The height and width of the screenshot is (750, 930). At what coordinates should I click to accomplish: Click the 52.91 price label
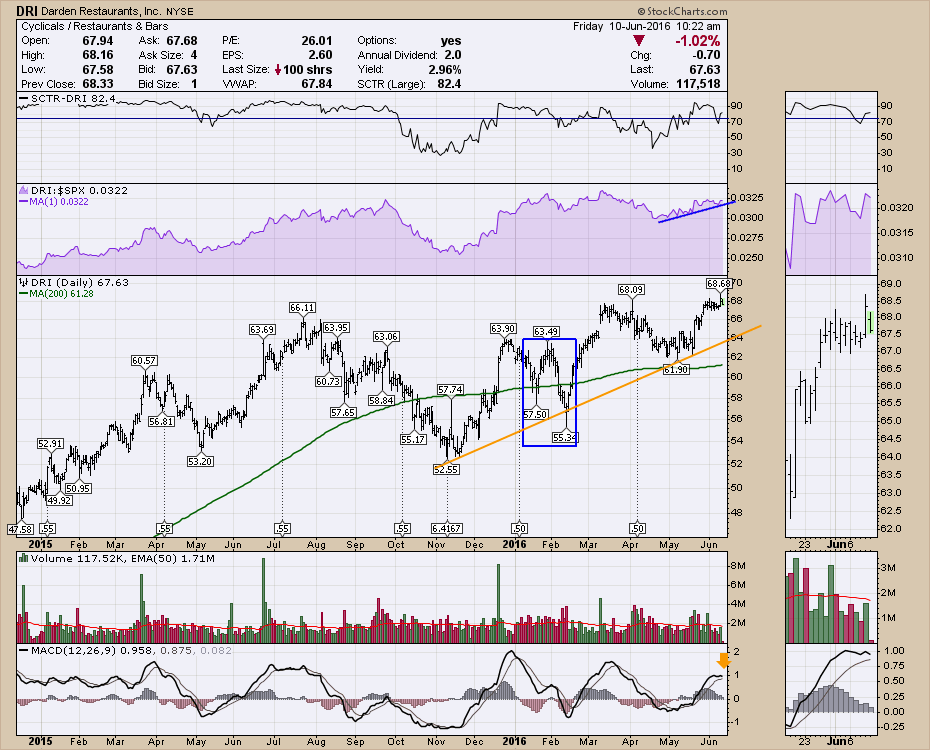pyautogui.click(x=50, y=443)
